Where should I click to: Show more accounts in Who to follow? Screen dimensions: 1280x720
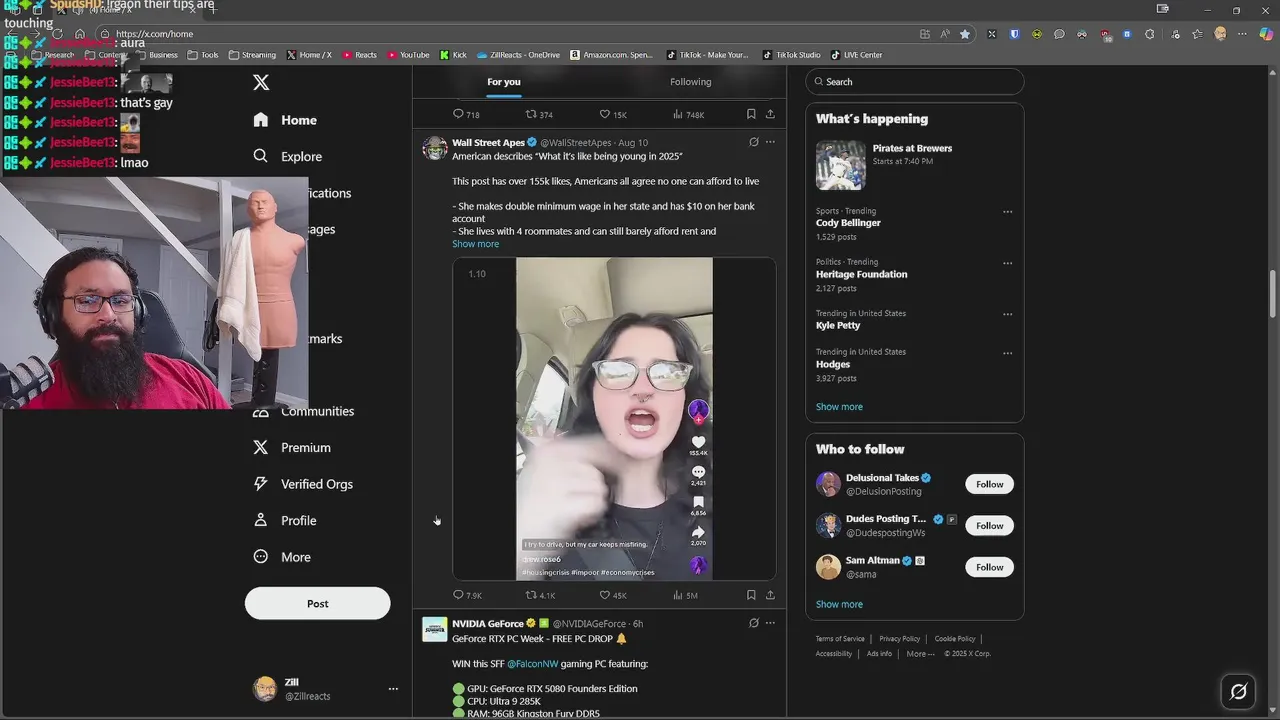[839, 604]
